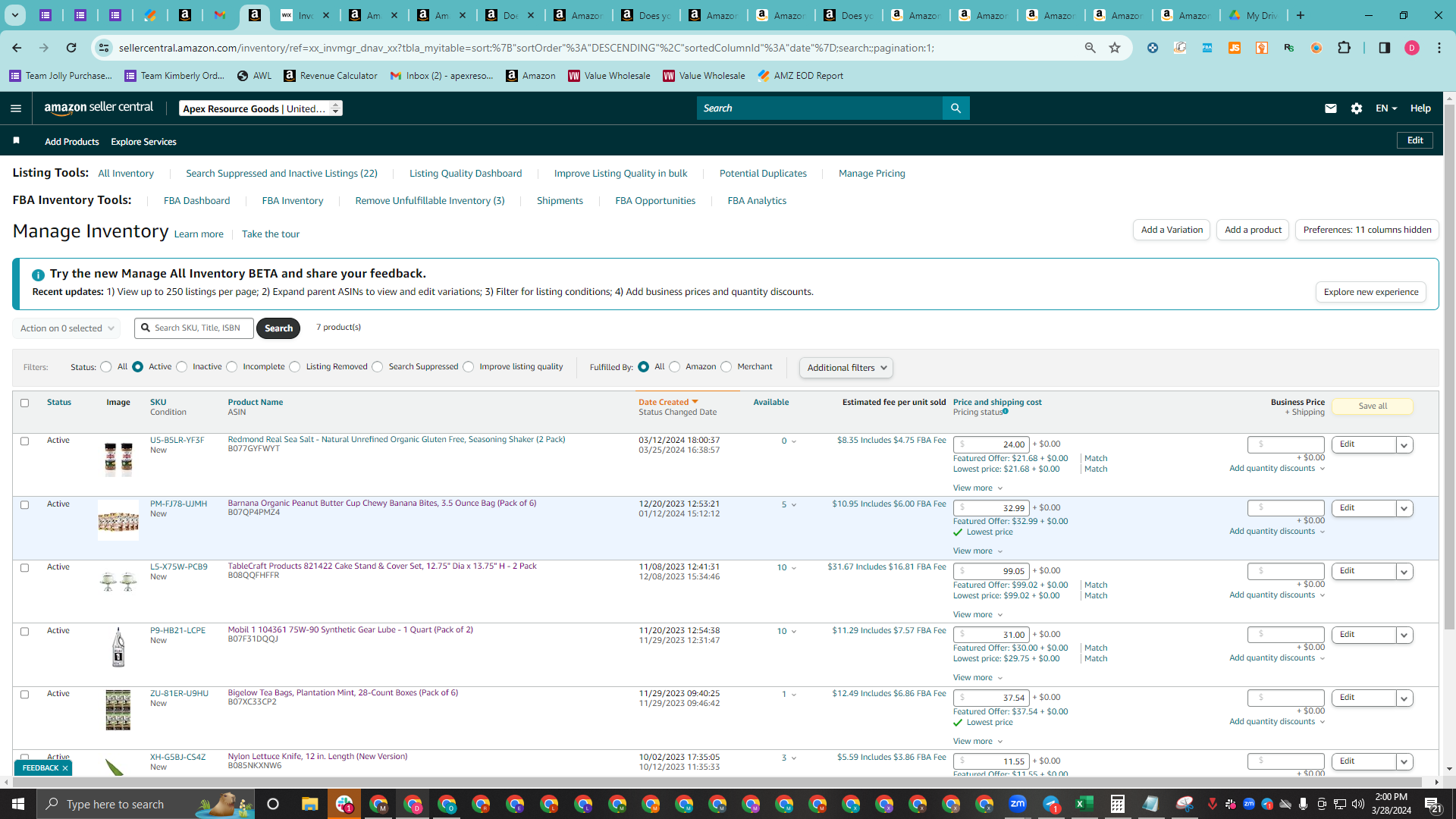
Task: Expand available quantity for Mobil 1 Gear Lube
Action: (x=786, y=632)
